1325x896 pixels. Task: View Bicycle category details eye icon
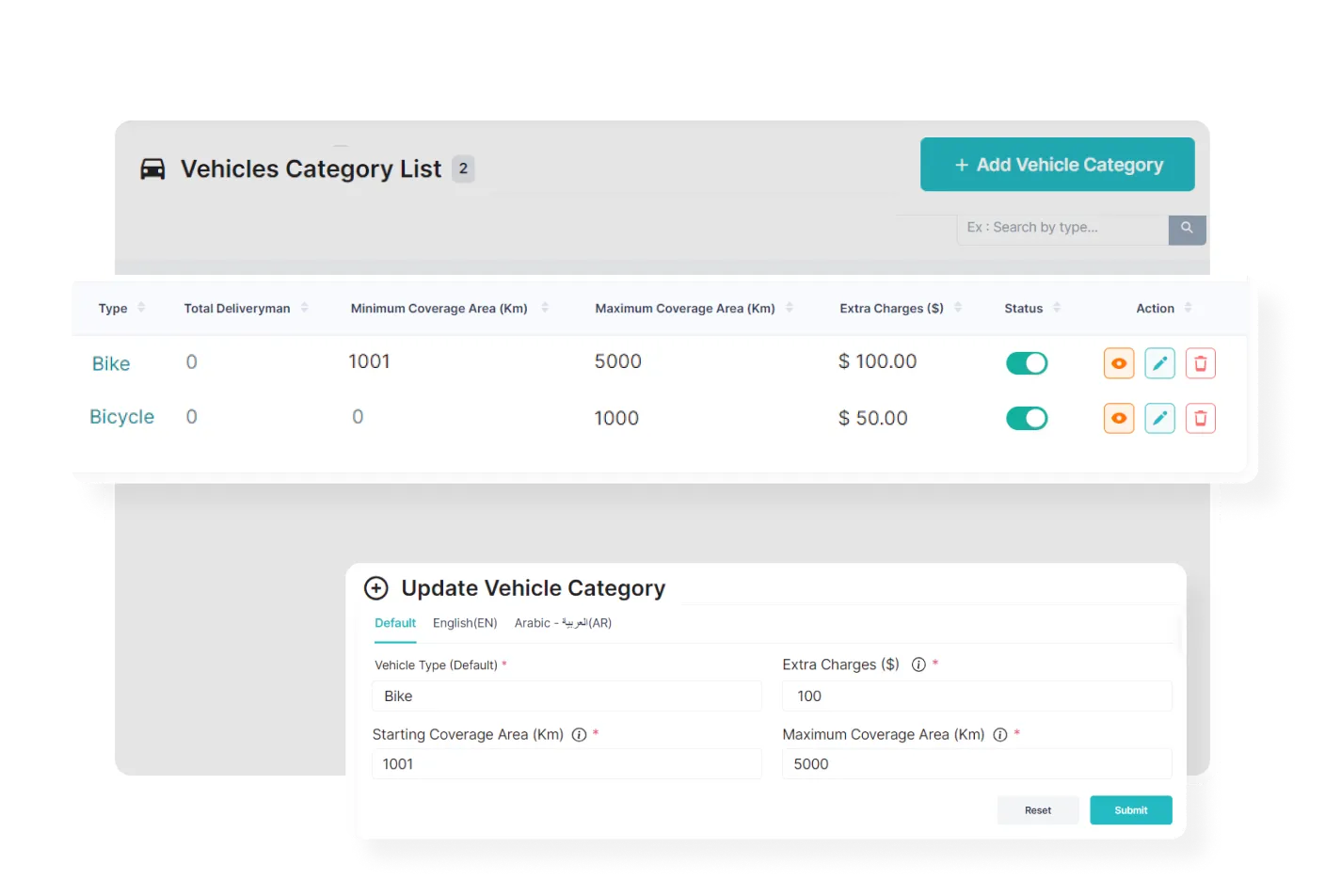pos(1118,418)
